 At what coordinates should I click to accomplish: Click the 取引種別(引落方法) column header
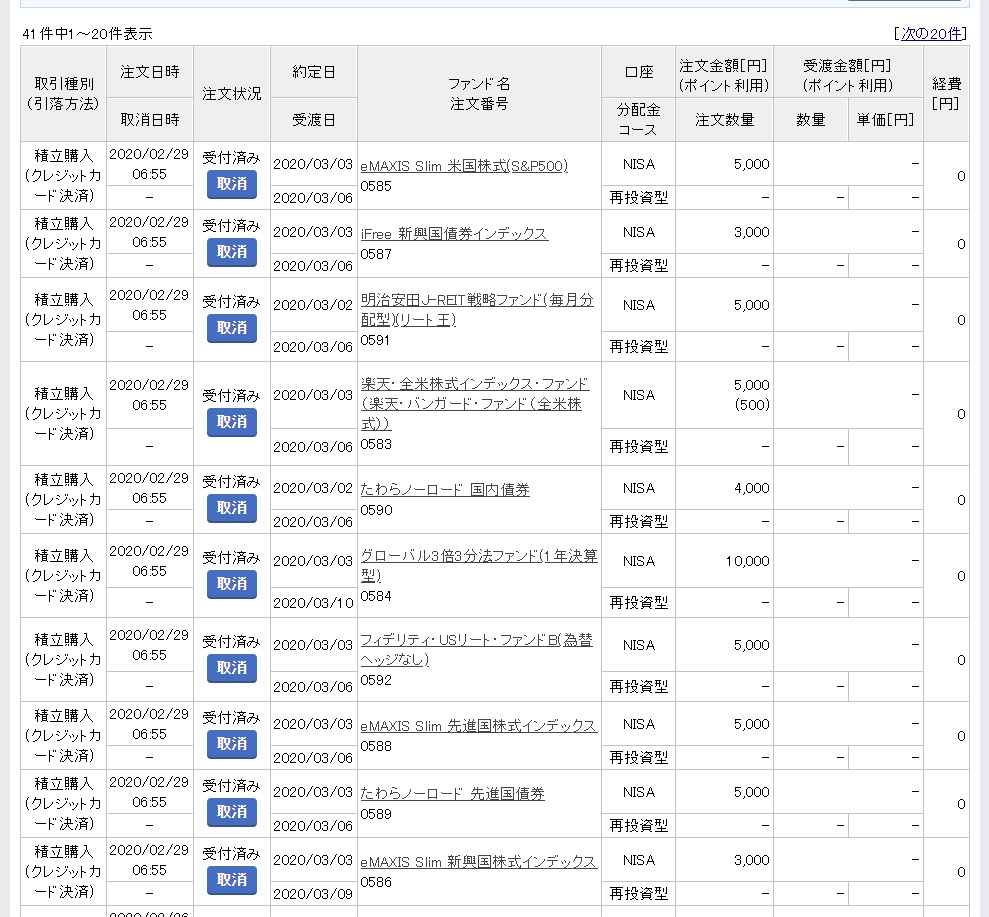coord(63,93)
